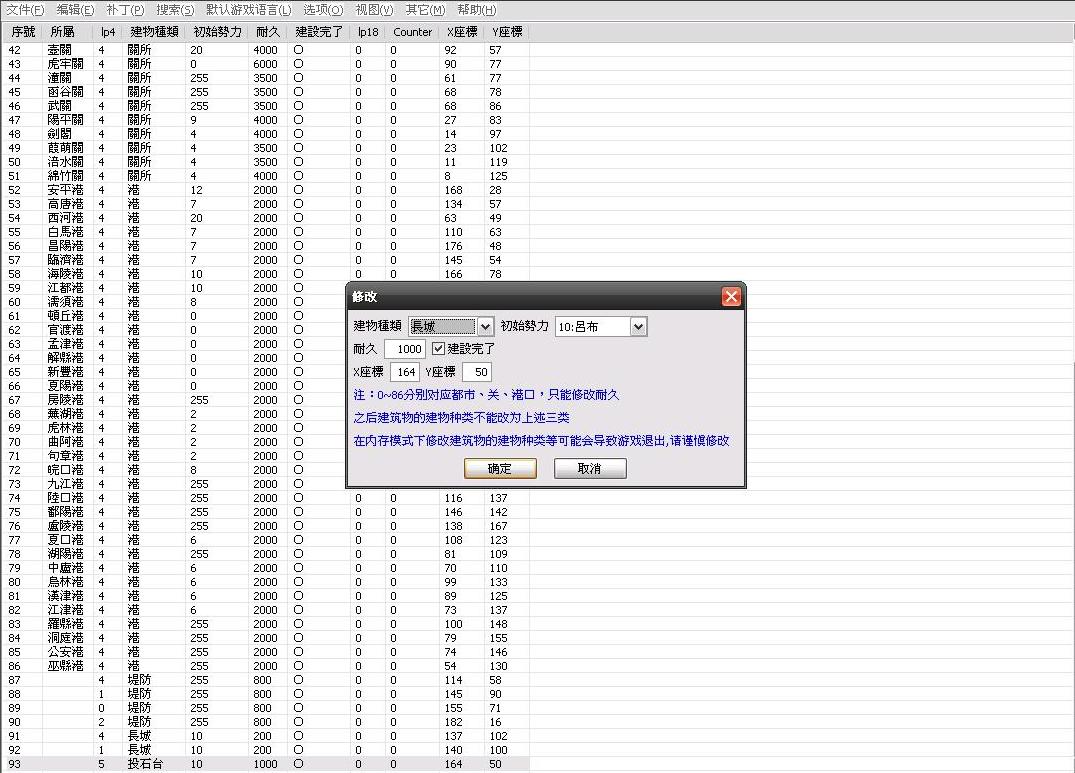Click the Y座標 column header

[507, 32]
